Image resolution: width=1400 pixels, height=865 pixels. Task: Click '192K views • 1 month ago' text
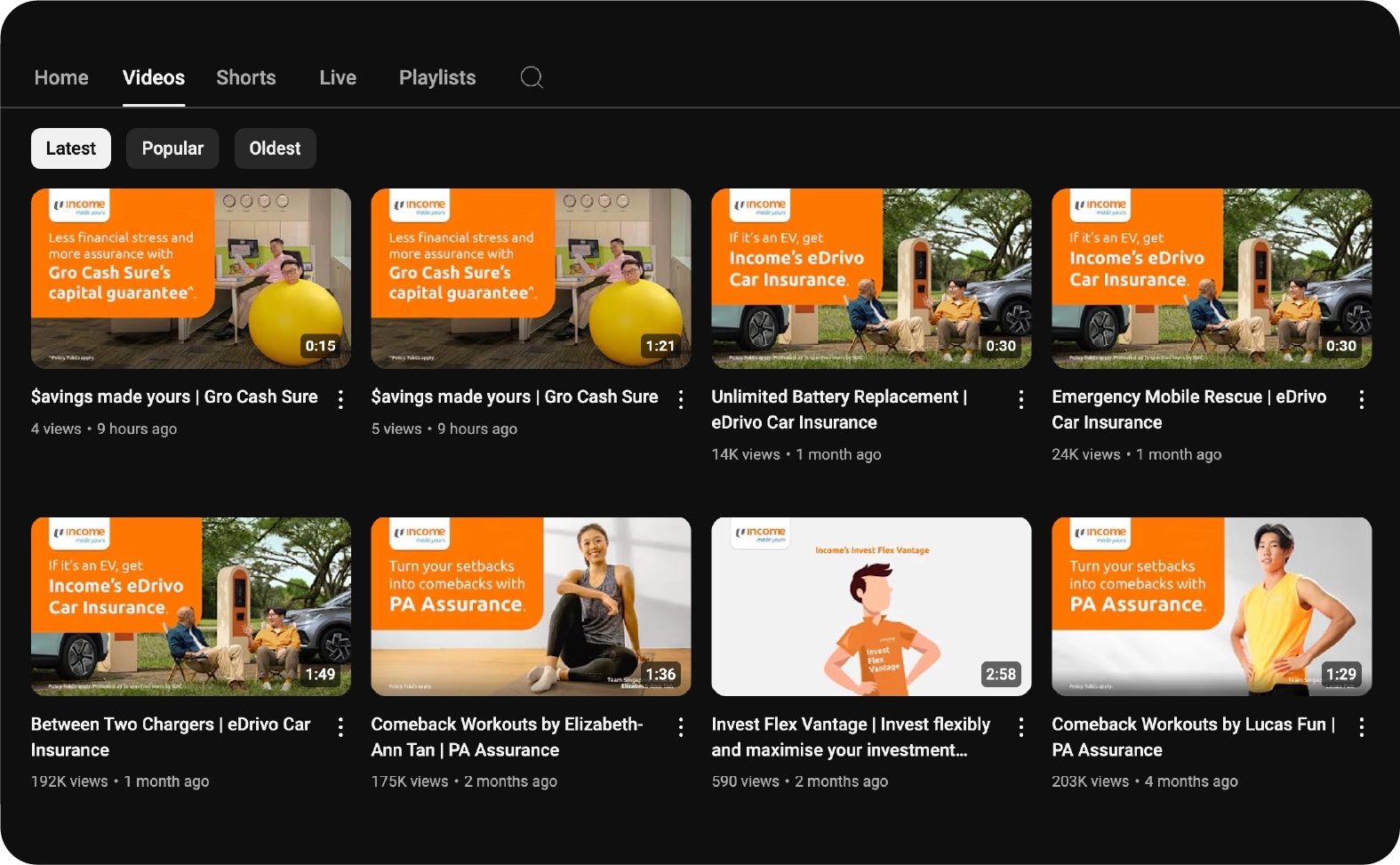(x=120, y=781)
